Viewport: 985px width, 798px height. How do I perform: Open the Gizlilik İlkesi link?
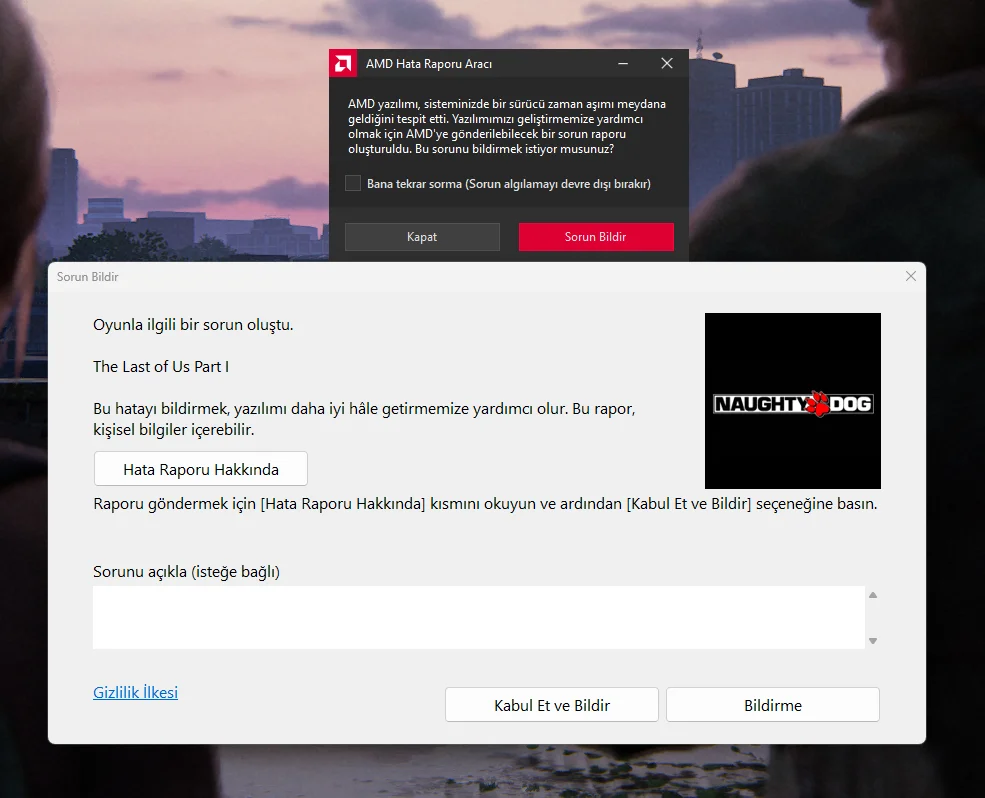pyautogui.click(x=136, y=692)
